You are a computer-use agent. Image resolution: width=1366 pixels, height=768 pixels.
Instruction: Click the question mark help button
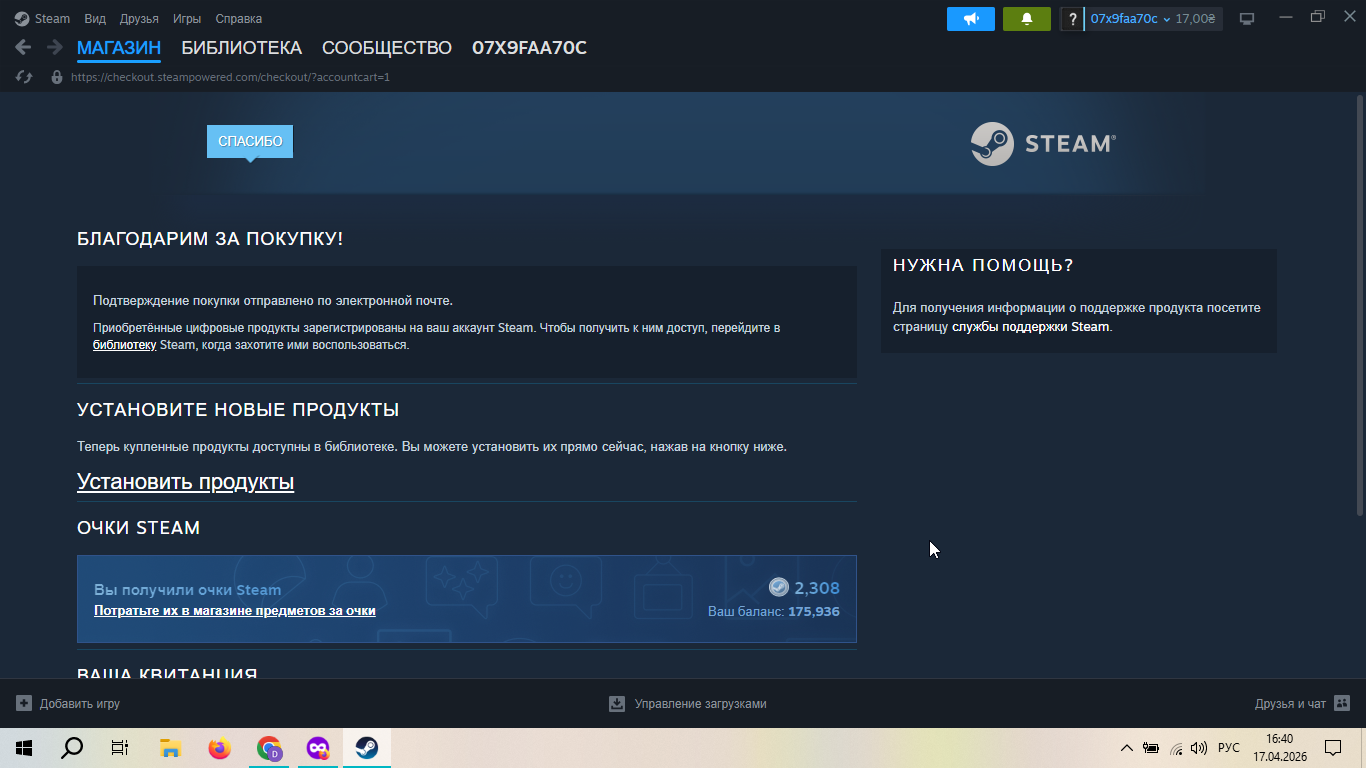(x=1072, y=19)
